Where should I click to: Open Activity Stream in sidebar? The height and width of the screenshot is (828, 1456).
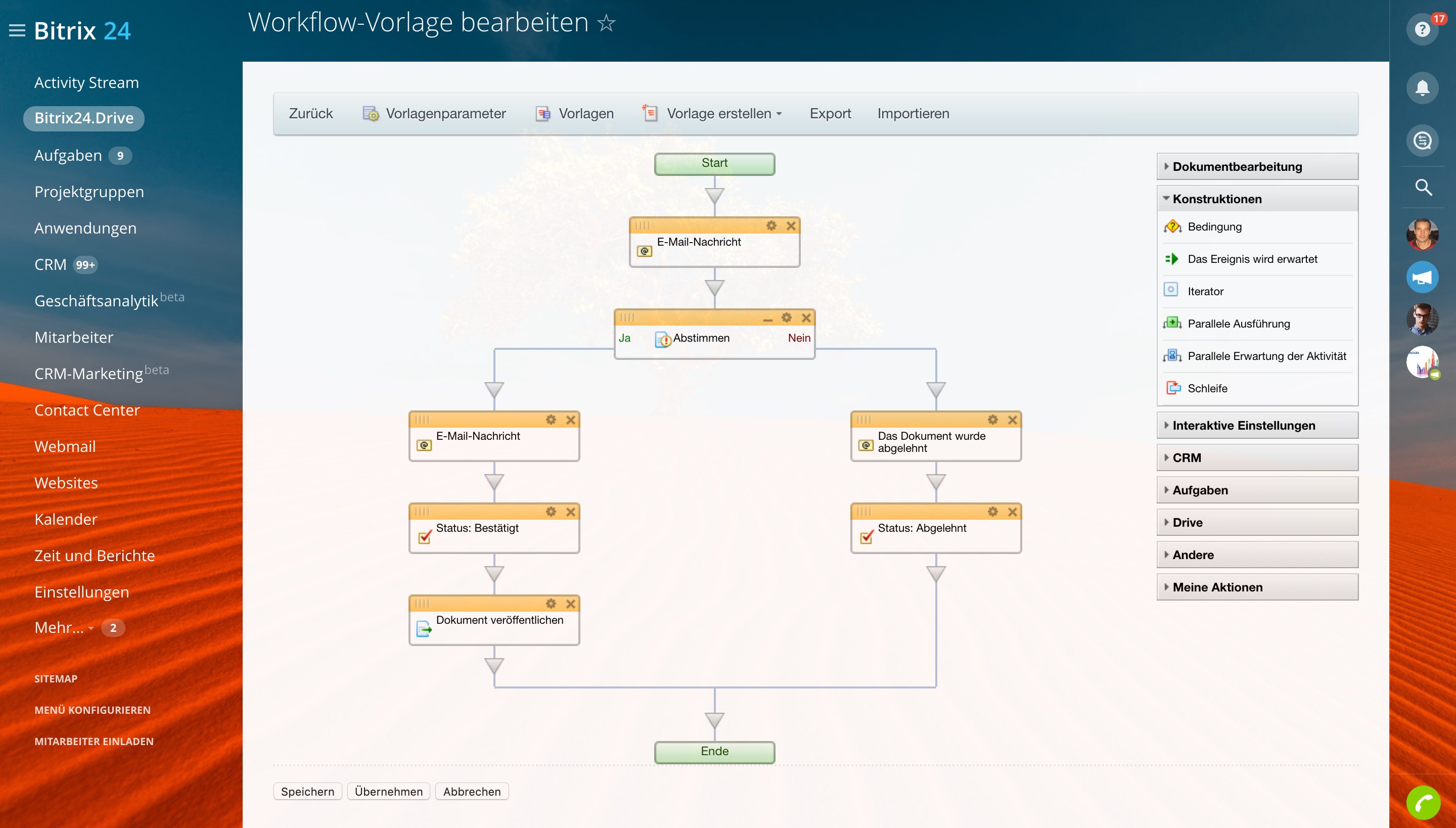coord(86,82)
